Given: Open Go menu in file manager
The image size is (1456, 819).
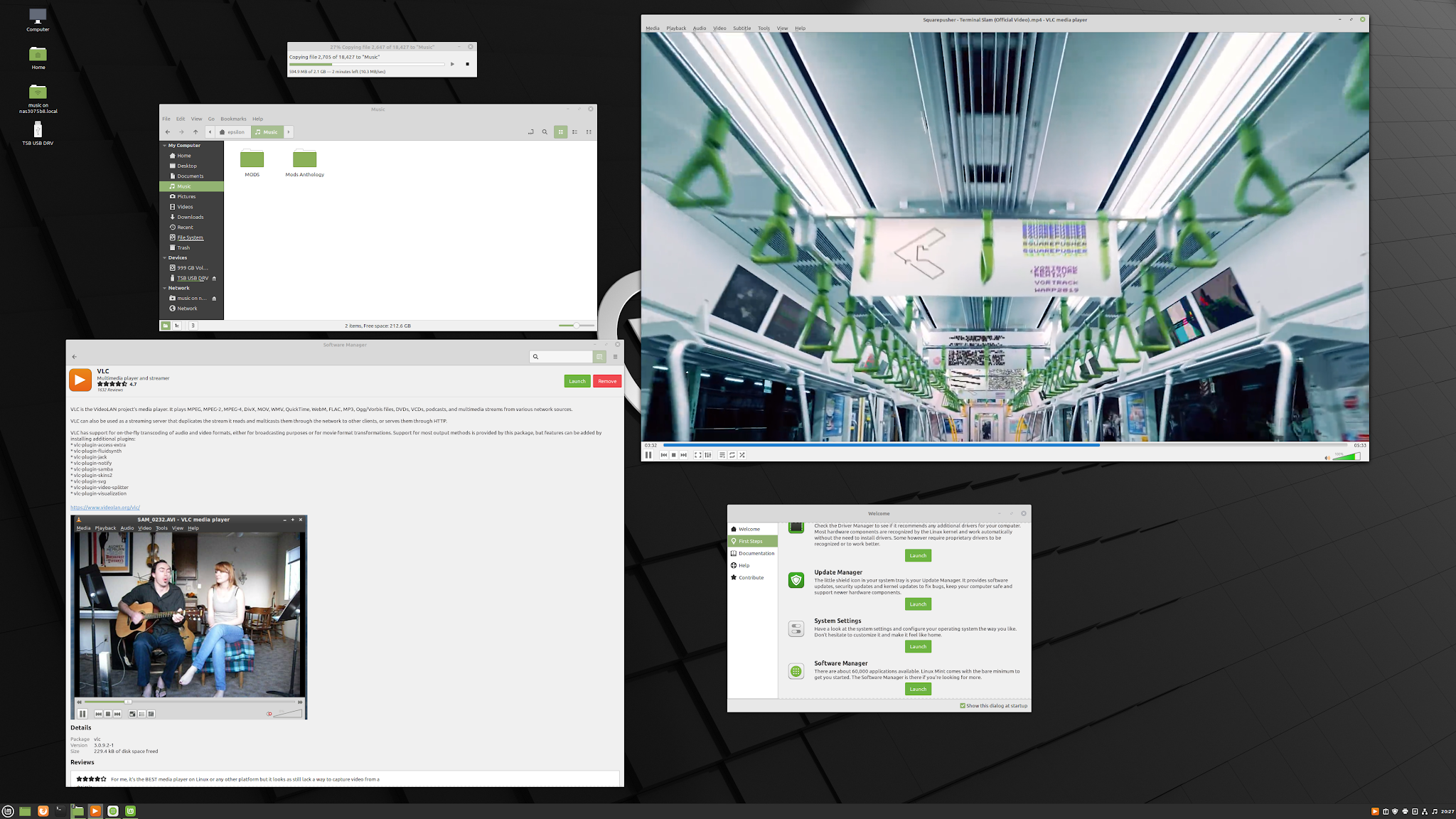Looking at the screenshot, I should point(211,119).
